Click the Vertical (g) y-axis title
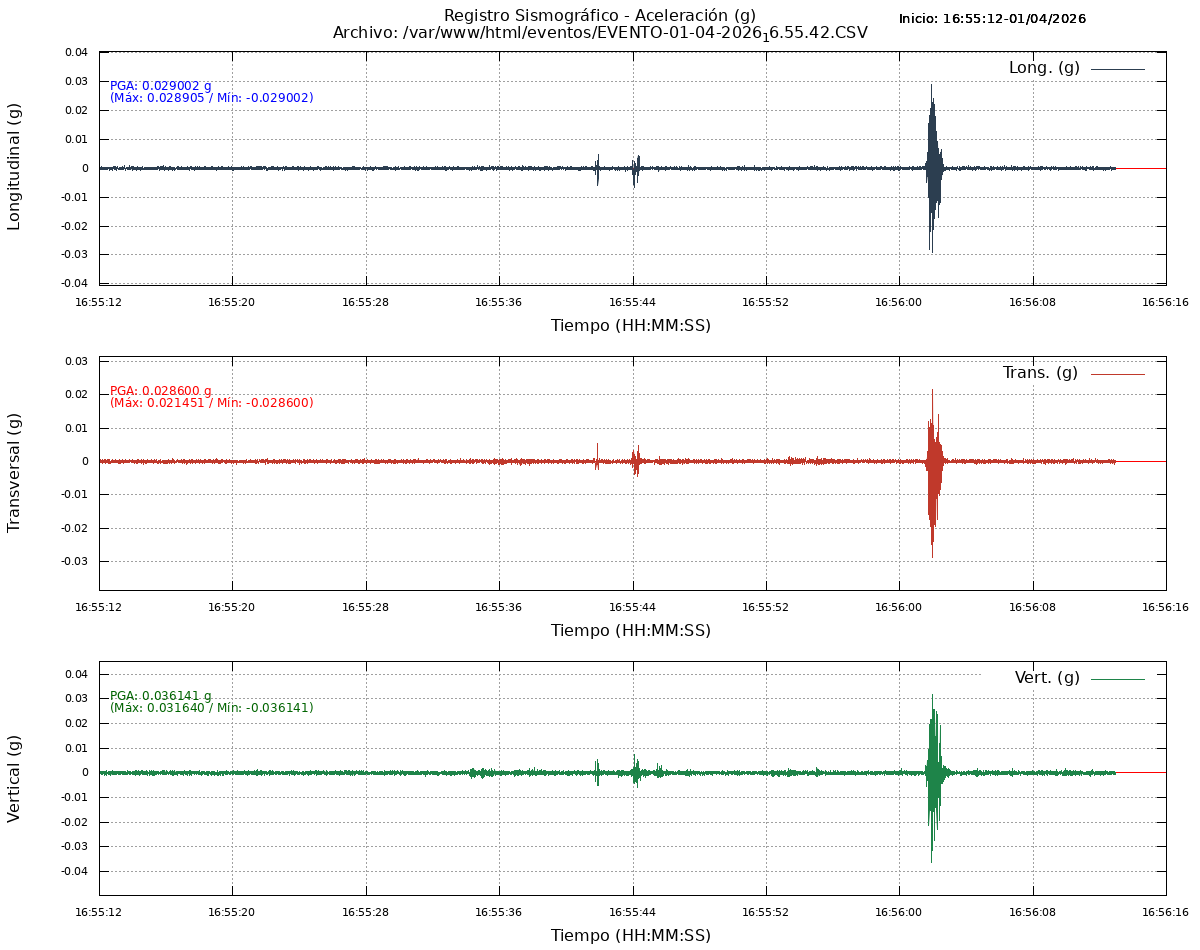 click(14, 778)
